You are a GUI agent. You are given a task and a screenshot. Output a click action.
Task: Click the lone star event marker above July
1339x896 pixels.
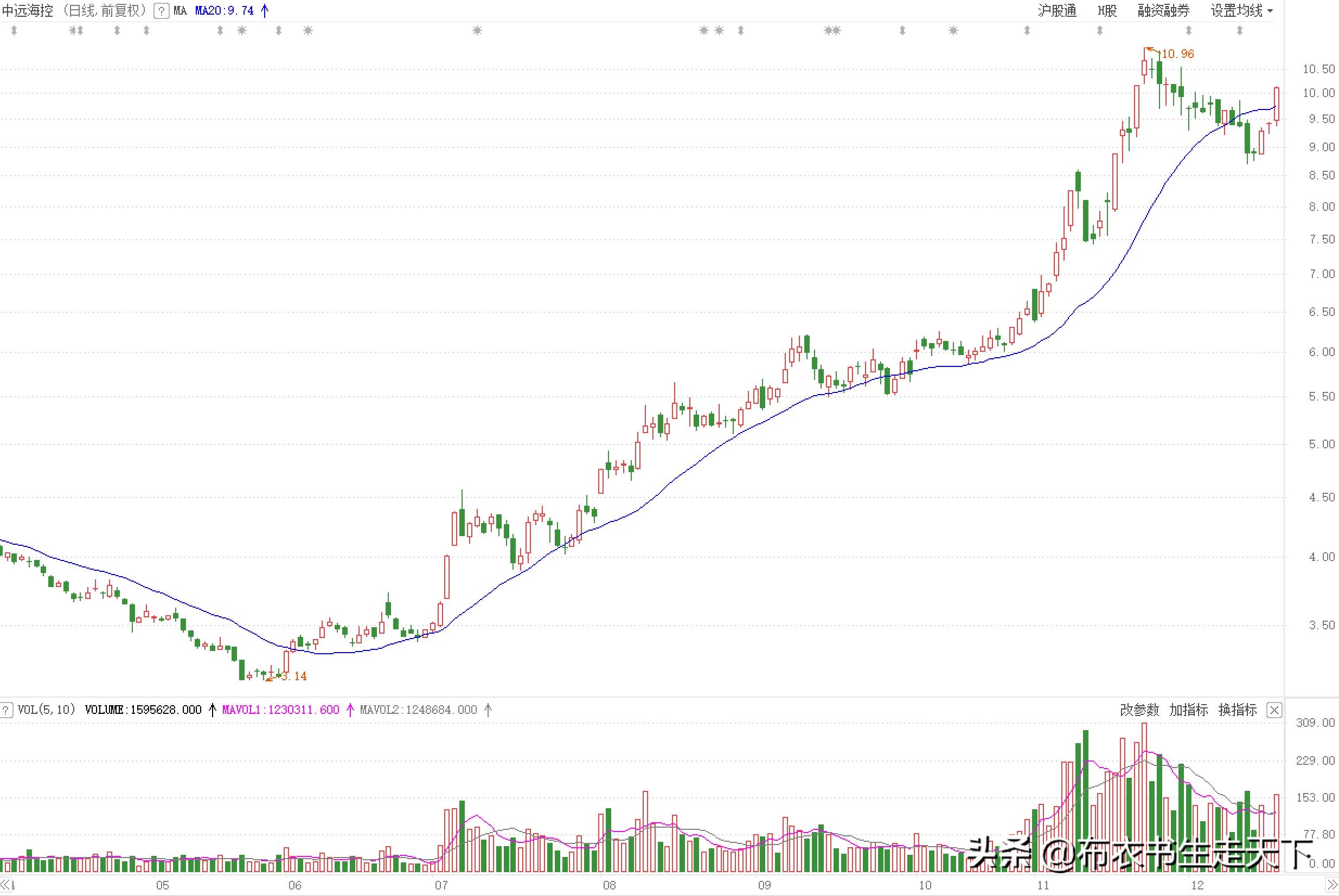pos(477,30)
